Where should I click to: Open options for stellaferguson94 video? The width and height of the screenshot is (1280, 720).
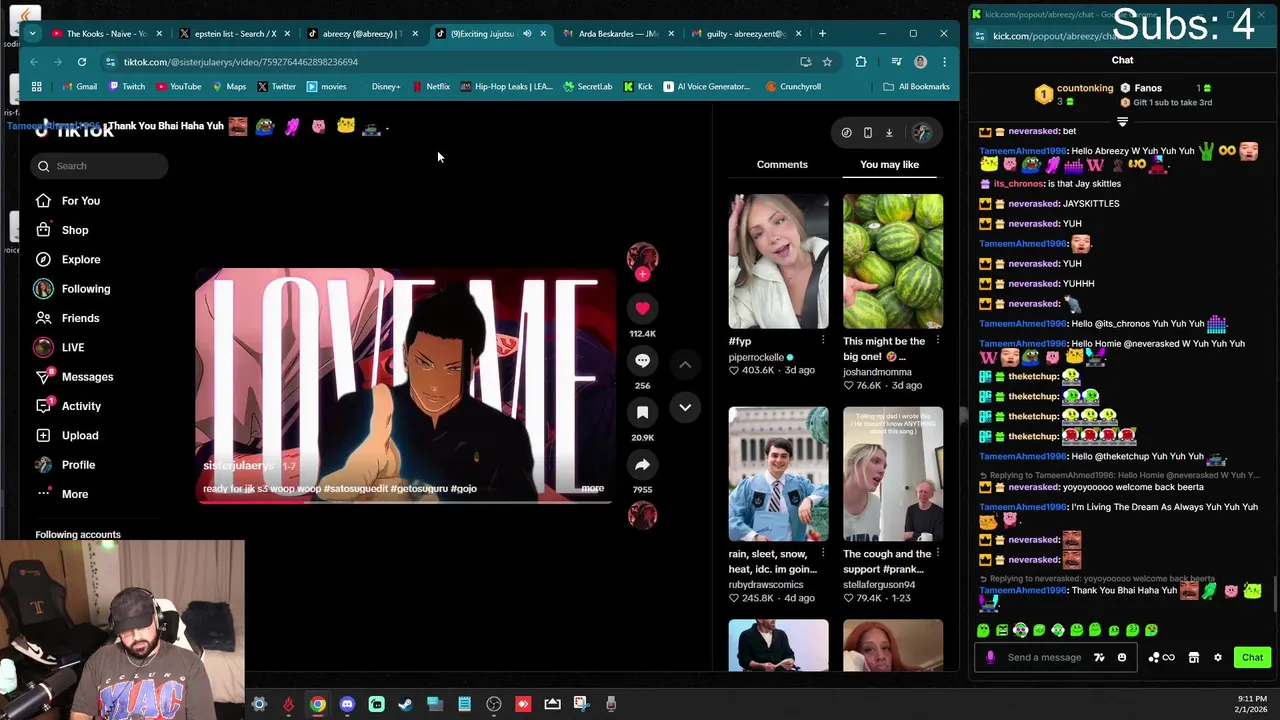point(937,553)
